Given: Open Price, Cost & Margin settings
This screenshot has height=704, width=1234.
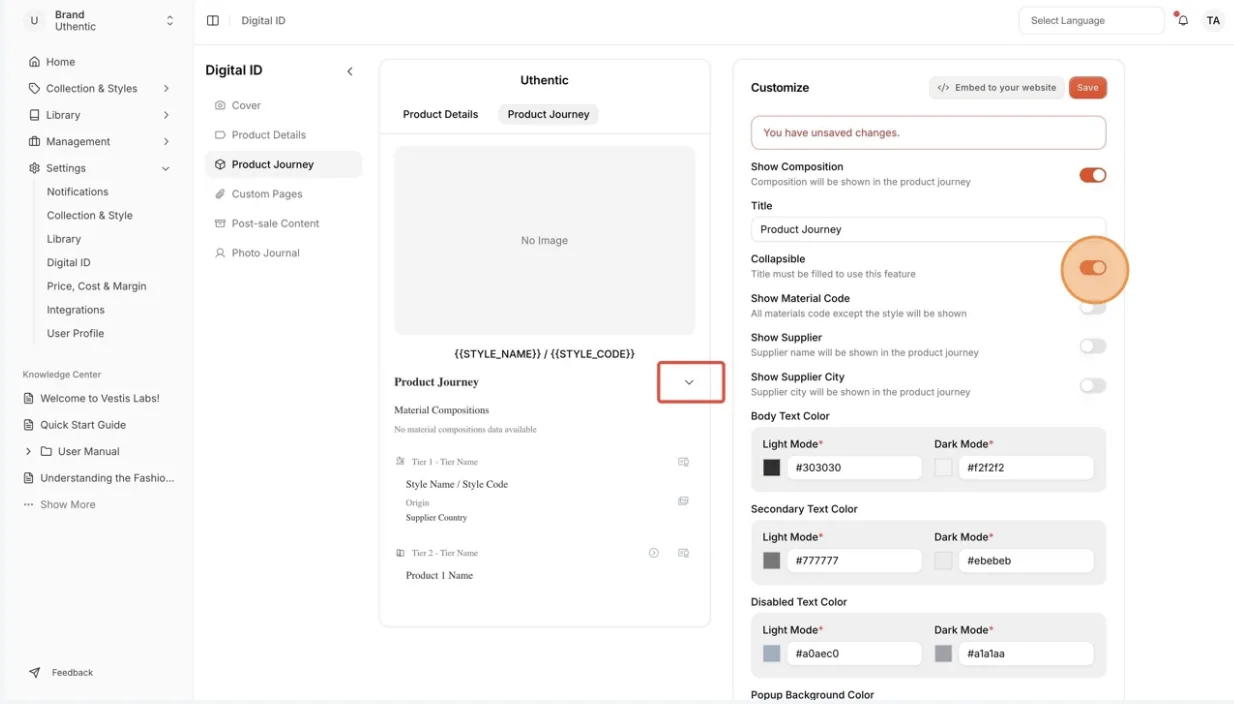Looking at the screenshot, I should (96, 286).
